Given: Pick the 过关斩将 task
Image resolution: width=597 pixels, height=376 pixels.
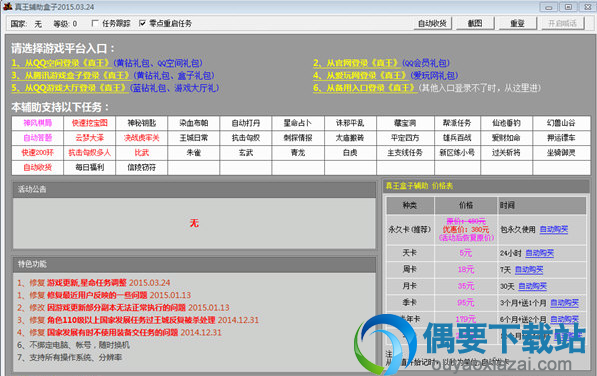Looking at the screenshot, I should pyautogui.click(x=506, y=153).
